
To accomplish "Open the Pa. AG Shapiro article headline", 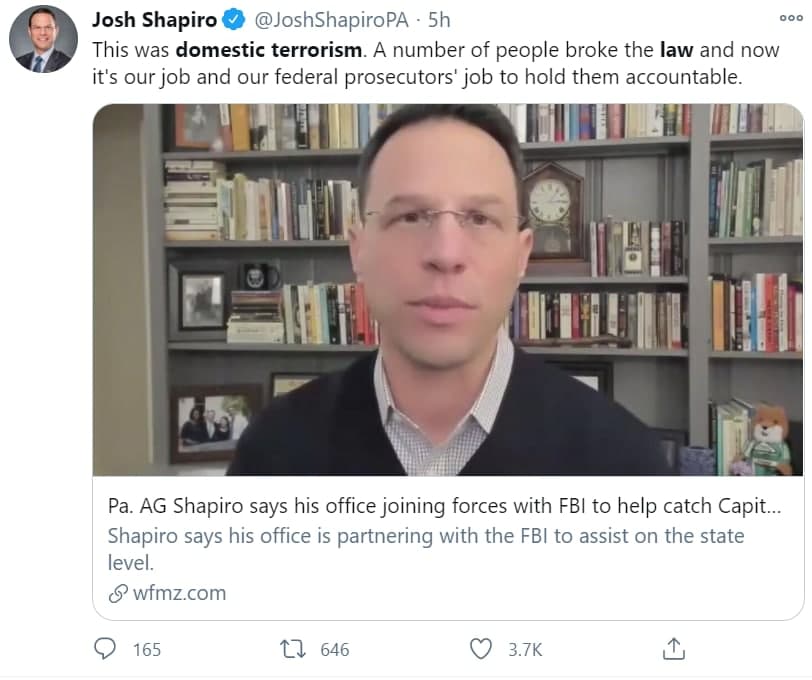I will point(444,506).
